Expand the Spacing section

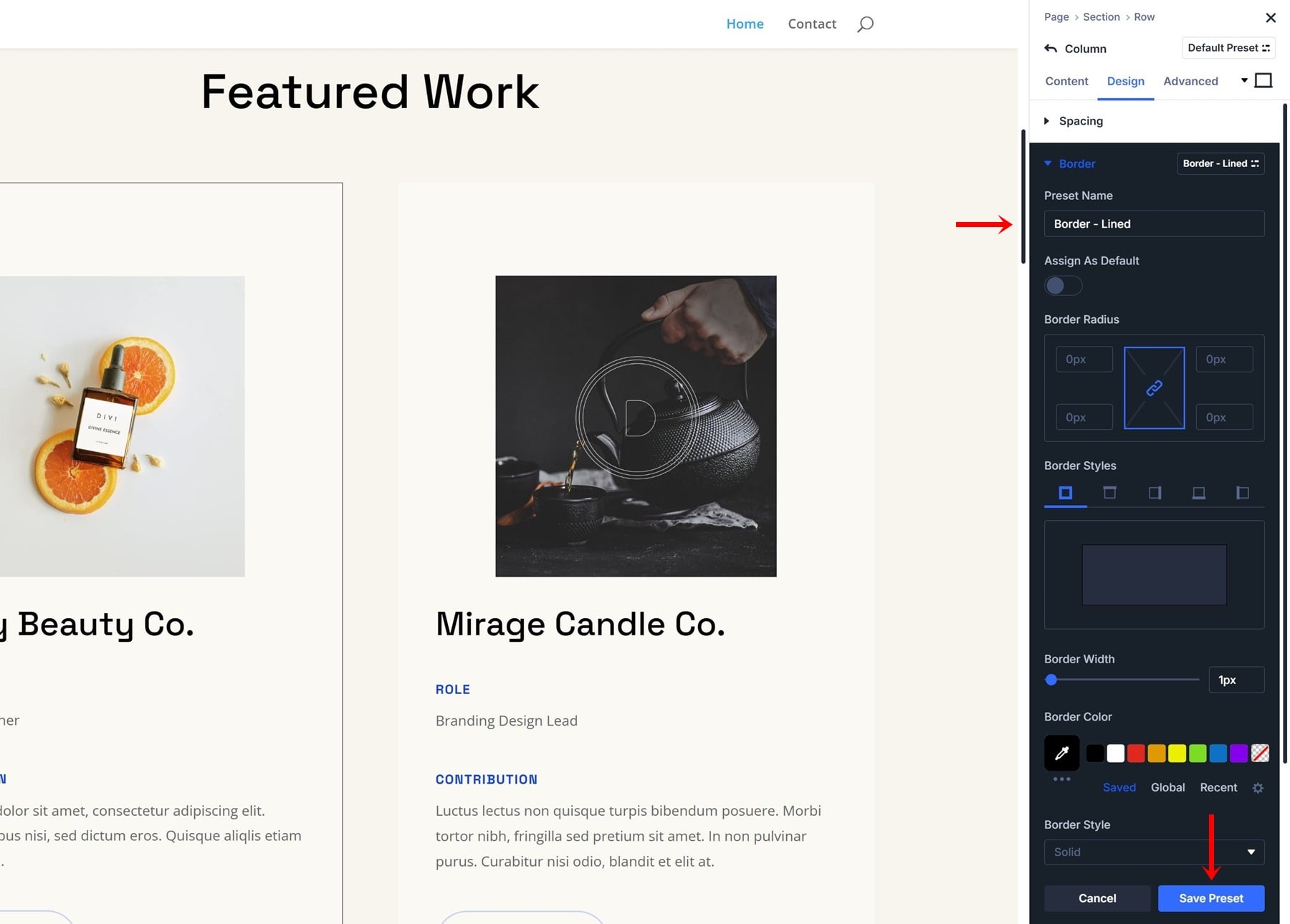1081,121
